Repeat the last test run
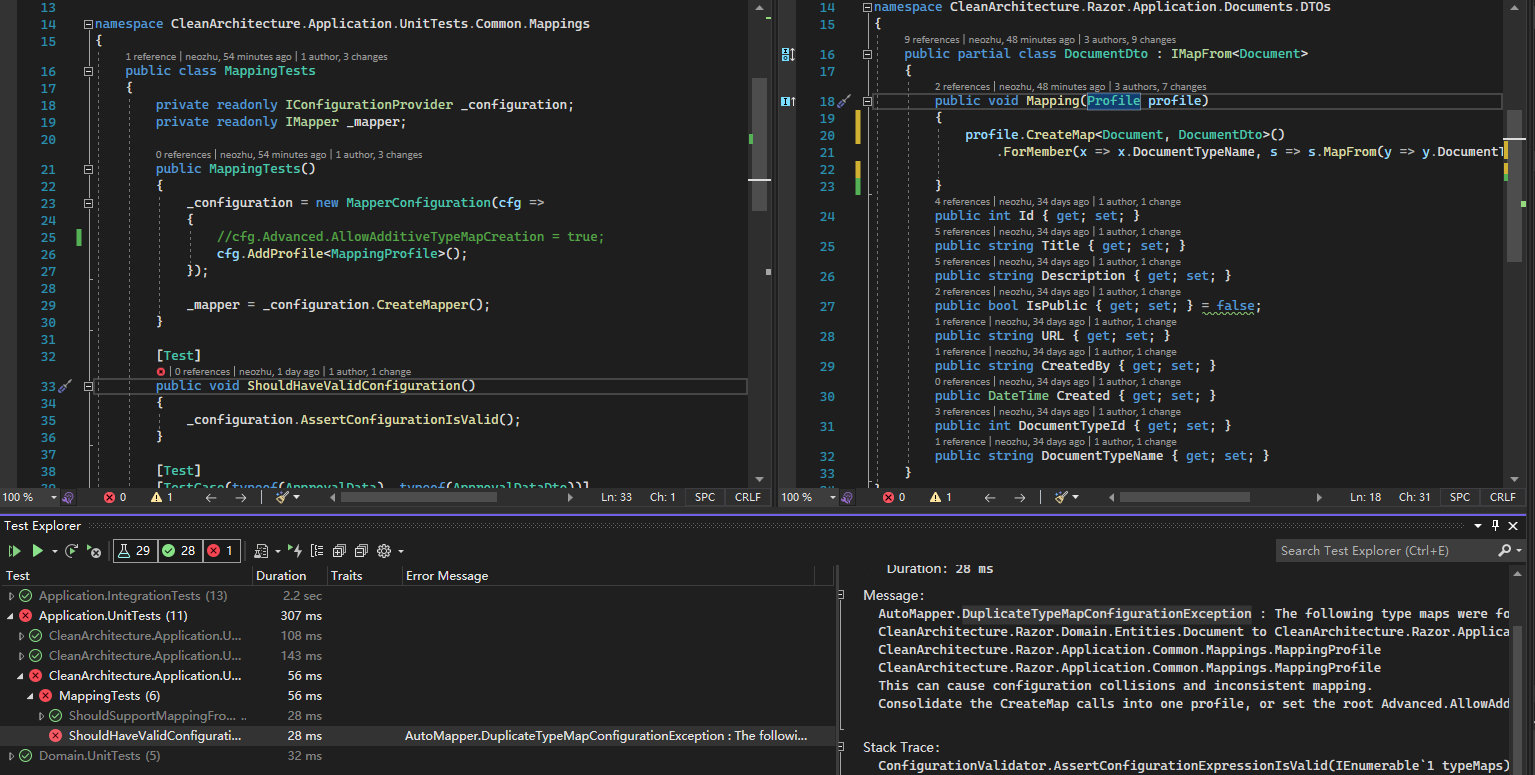This screenshot has height=775, width=1535. point(72,551)
